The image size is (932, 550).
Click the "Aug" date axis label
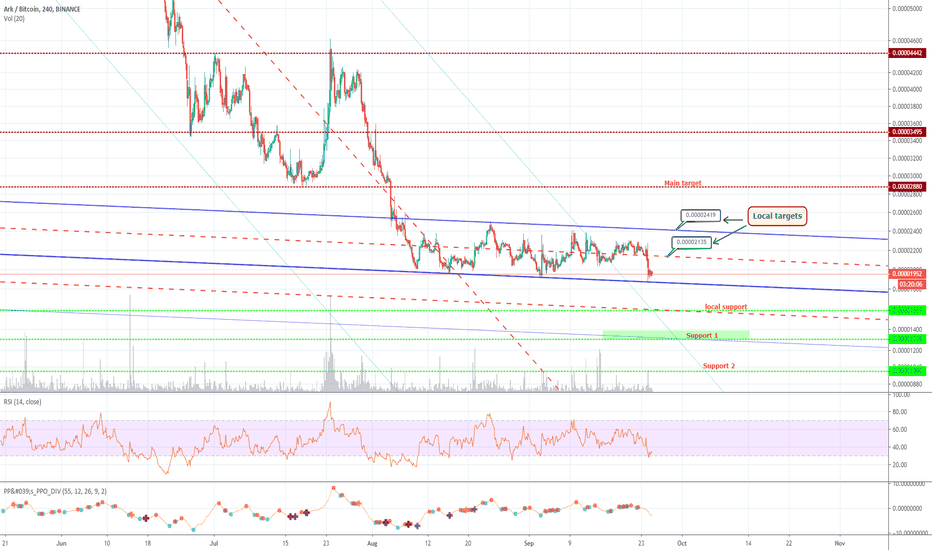click(x=373, y=543)
